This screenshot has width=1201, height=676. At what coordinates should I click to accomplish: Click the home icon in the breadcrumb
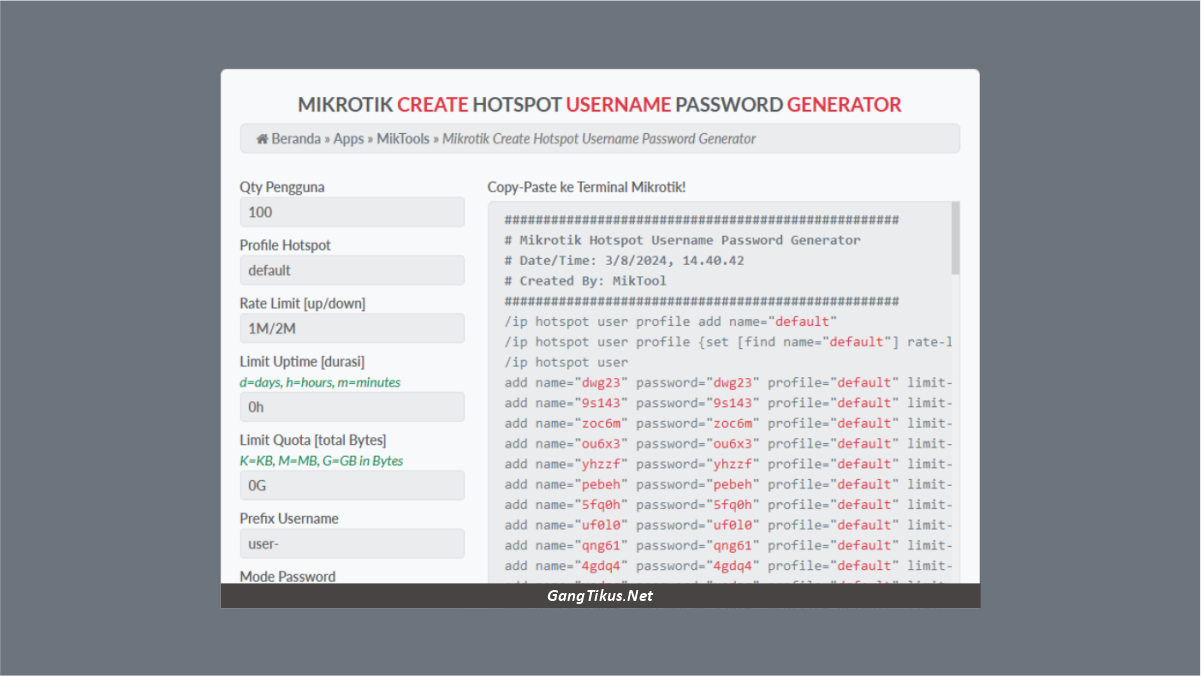(261, 138)
